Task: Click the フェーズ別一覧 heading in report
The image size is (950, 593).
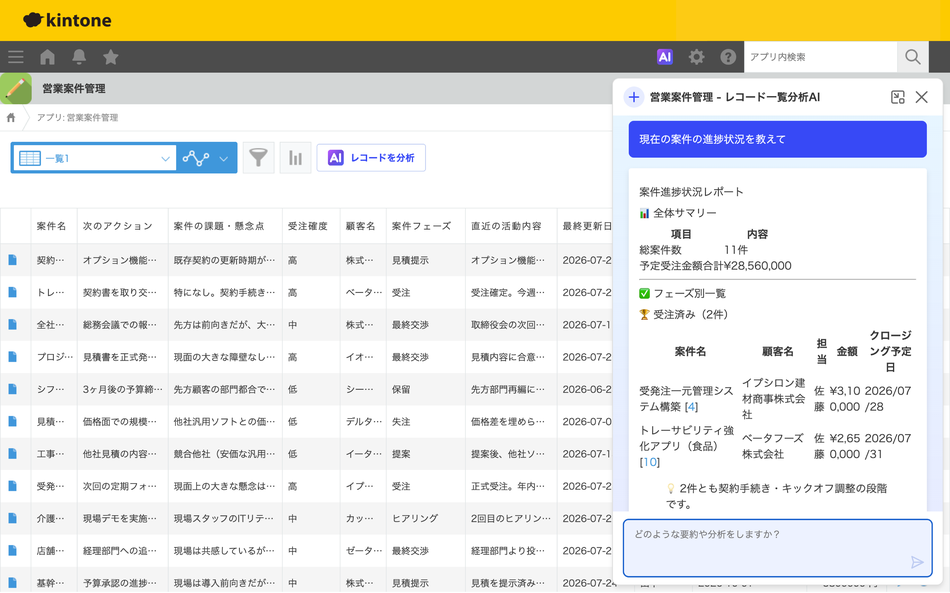Action: click(x=683, y=294)
